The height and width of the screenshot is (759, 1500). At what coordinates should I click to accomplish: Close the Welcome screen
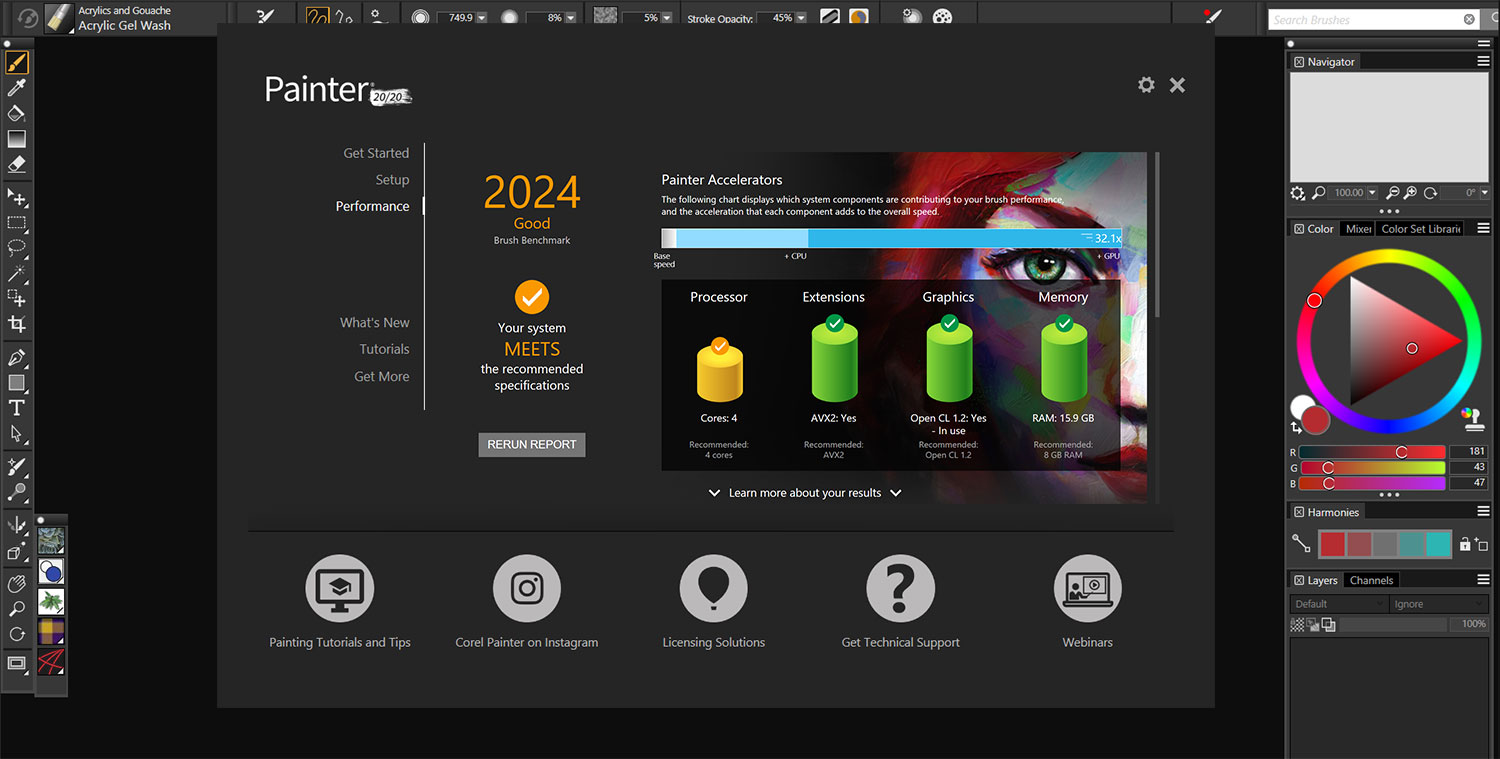1177,85
